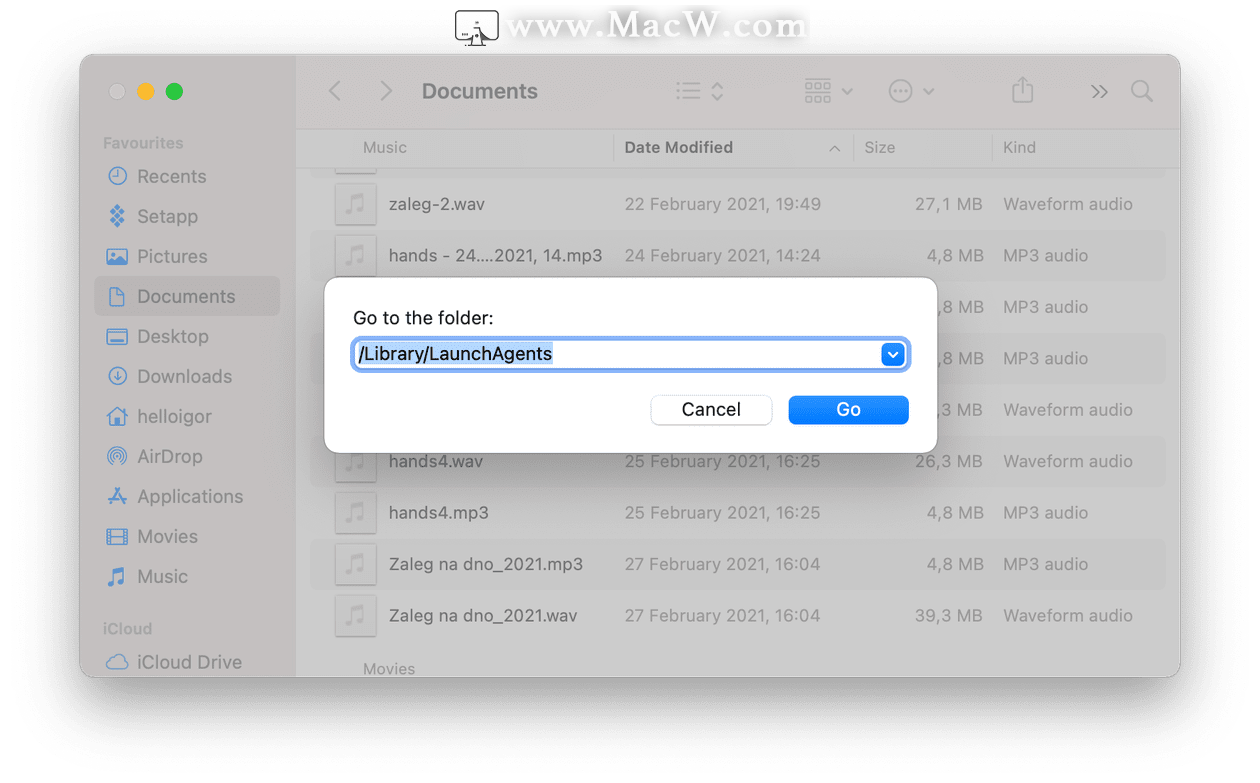Open the ellipsis action menu
The image size is (1260, 783).
pos(911,92)
